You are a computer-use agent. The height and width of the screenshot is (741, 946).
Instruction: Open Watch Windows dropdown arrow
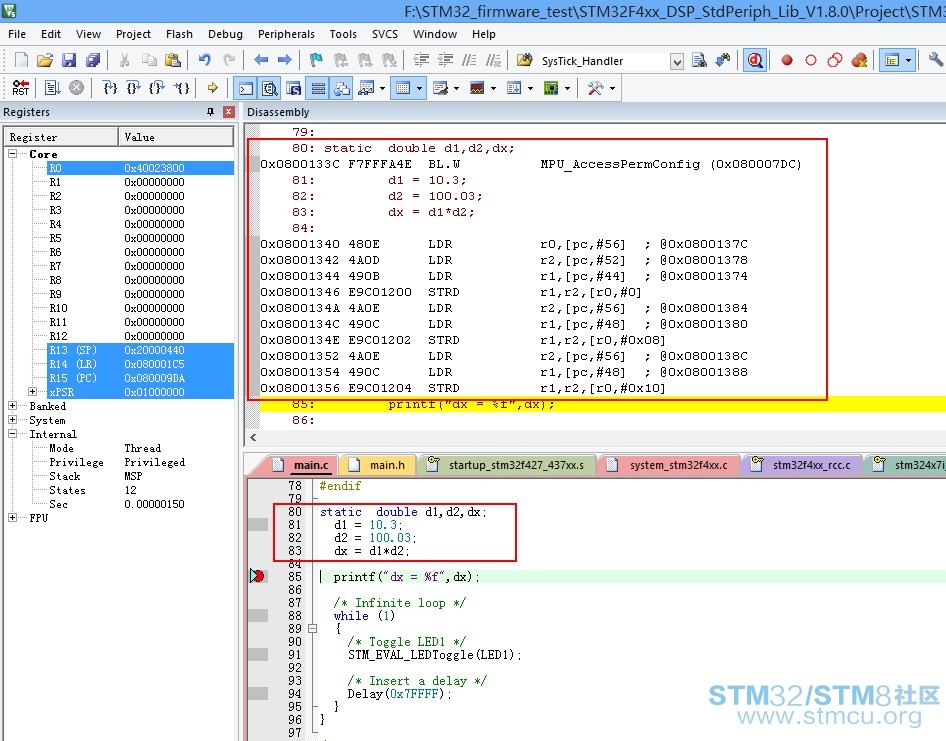pyautogui.click(x=383, y=89)
